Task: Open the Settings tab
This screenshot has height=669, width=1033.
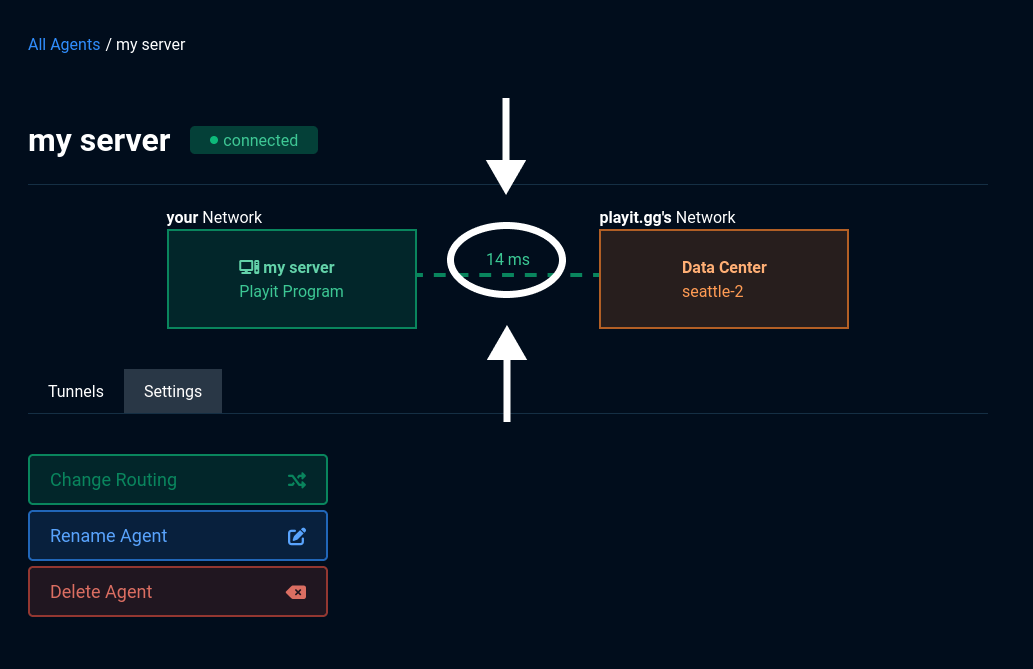Action: pos(172,391)
